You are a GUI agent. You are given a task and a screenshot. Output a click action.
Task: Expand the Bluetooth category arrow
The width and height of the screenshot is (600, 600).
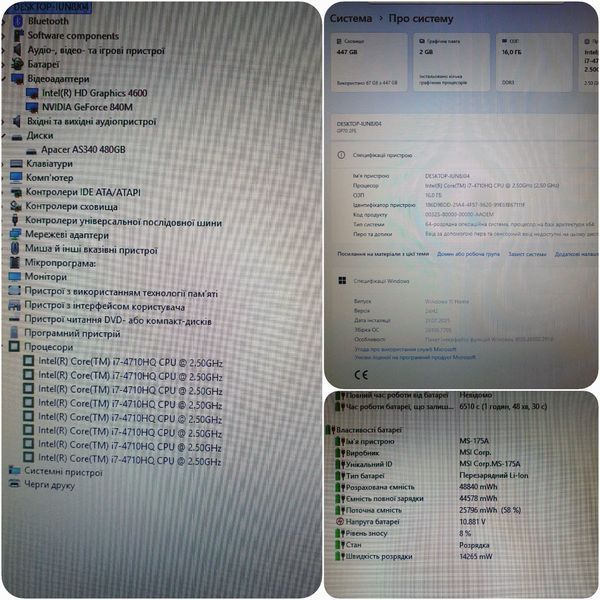tap(3, 21)
